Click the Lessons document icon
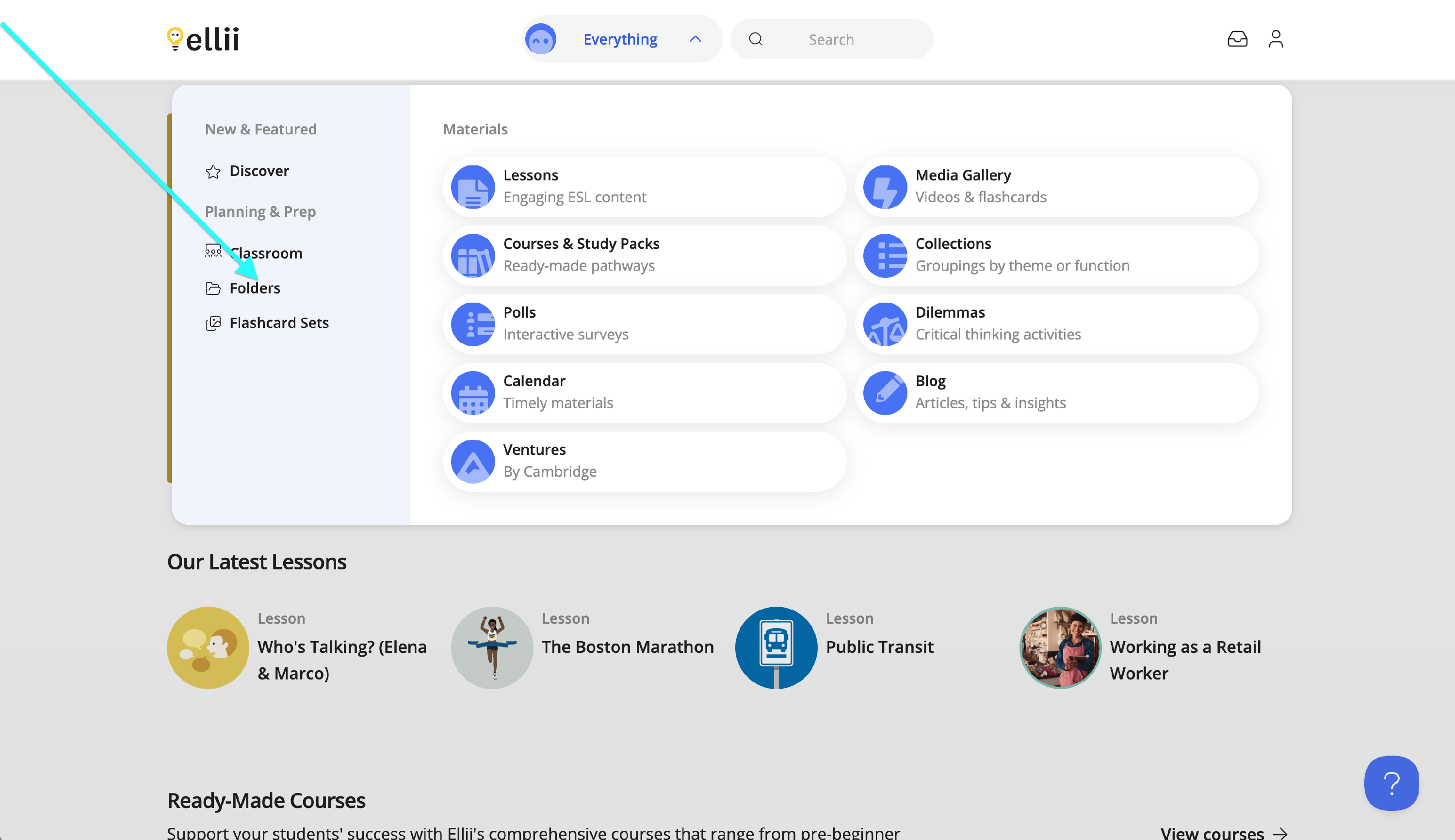The image size is (1455, 840). [472, 187]
